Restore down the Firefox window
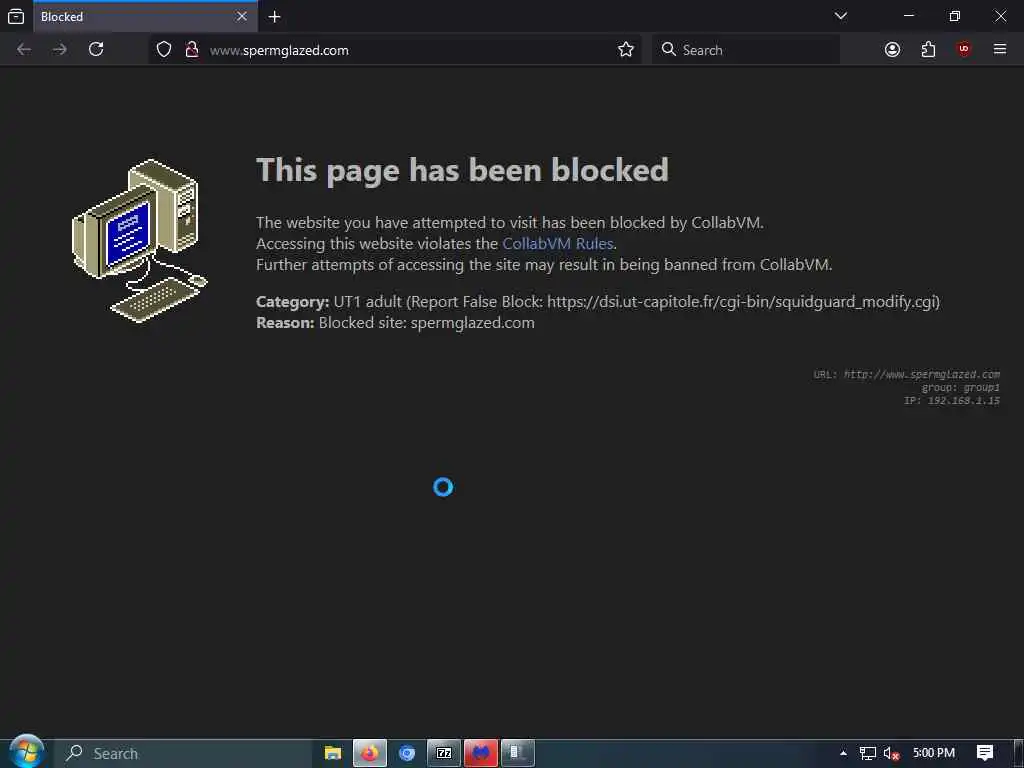Viewport: 1024px width, 768px height. click(x=955, y=16)
